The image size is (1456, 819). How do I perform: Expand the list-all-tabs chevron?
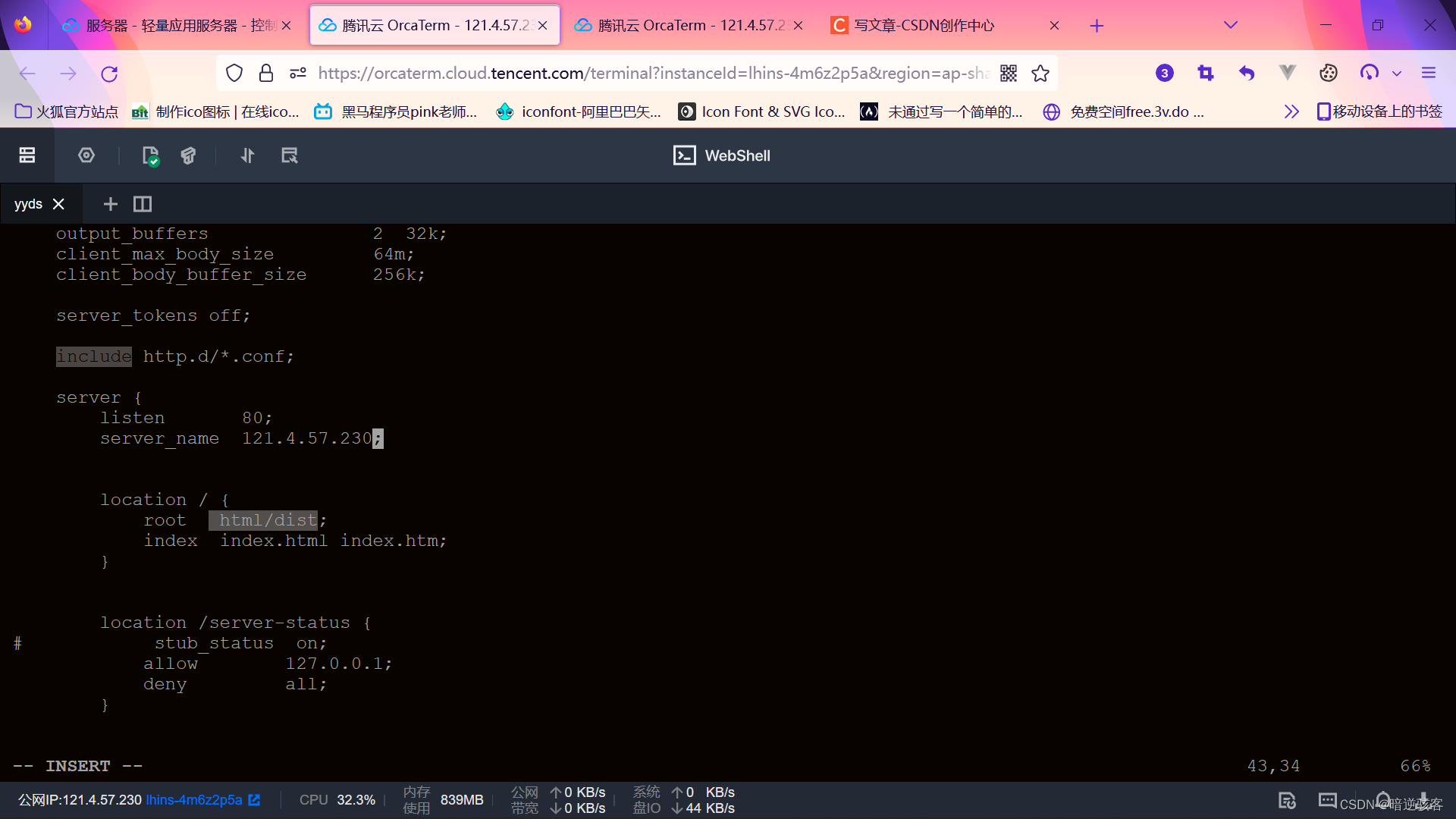click(x=1230, y=25)
